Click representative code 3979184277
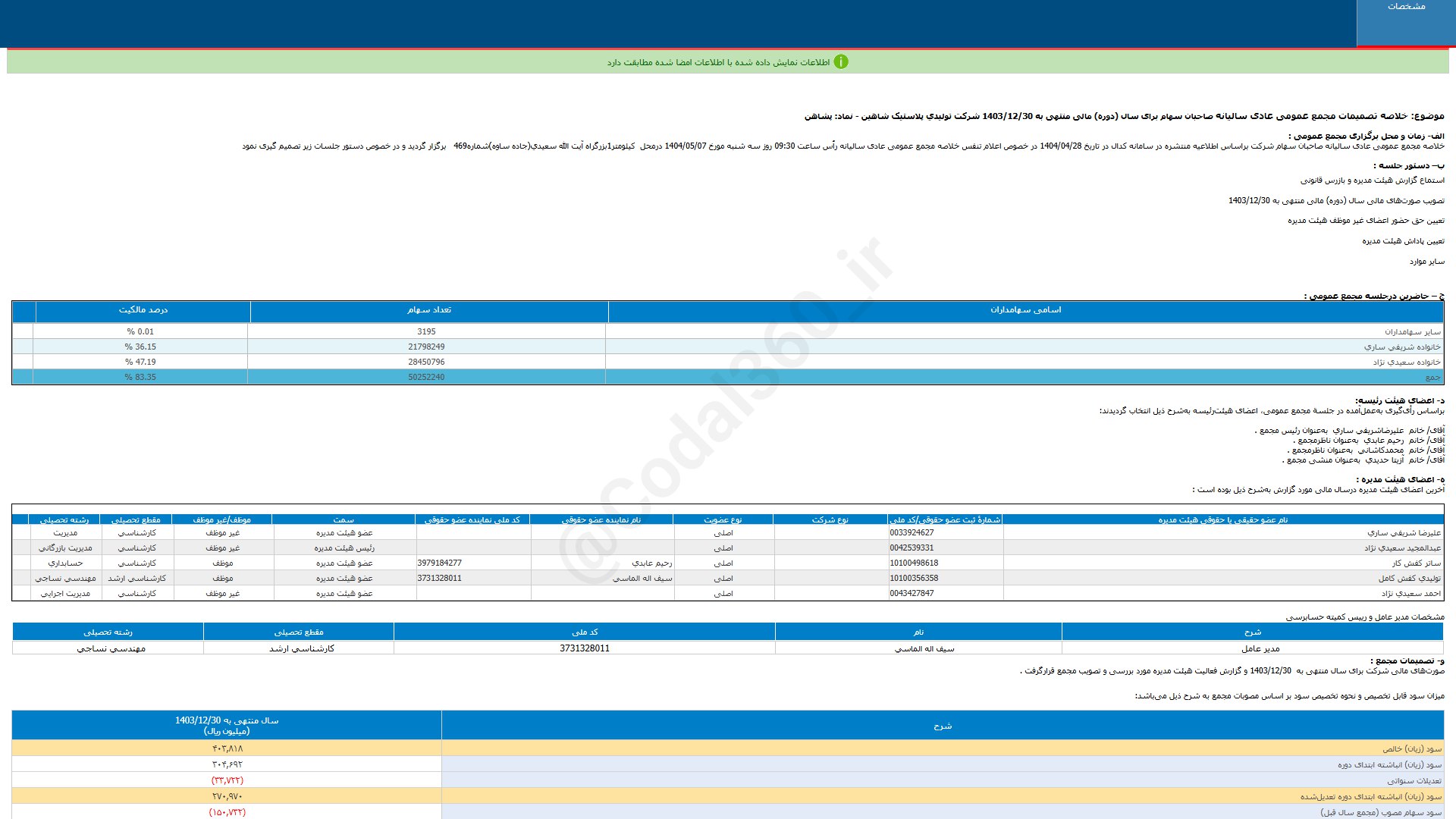This screenshot has height=819, width=1456. (439, 563)
